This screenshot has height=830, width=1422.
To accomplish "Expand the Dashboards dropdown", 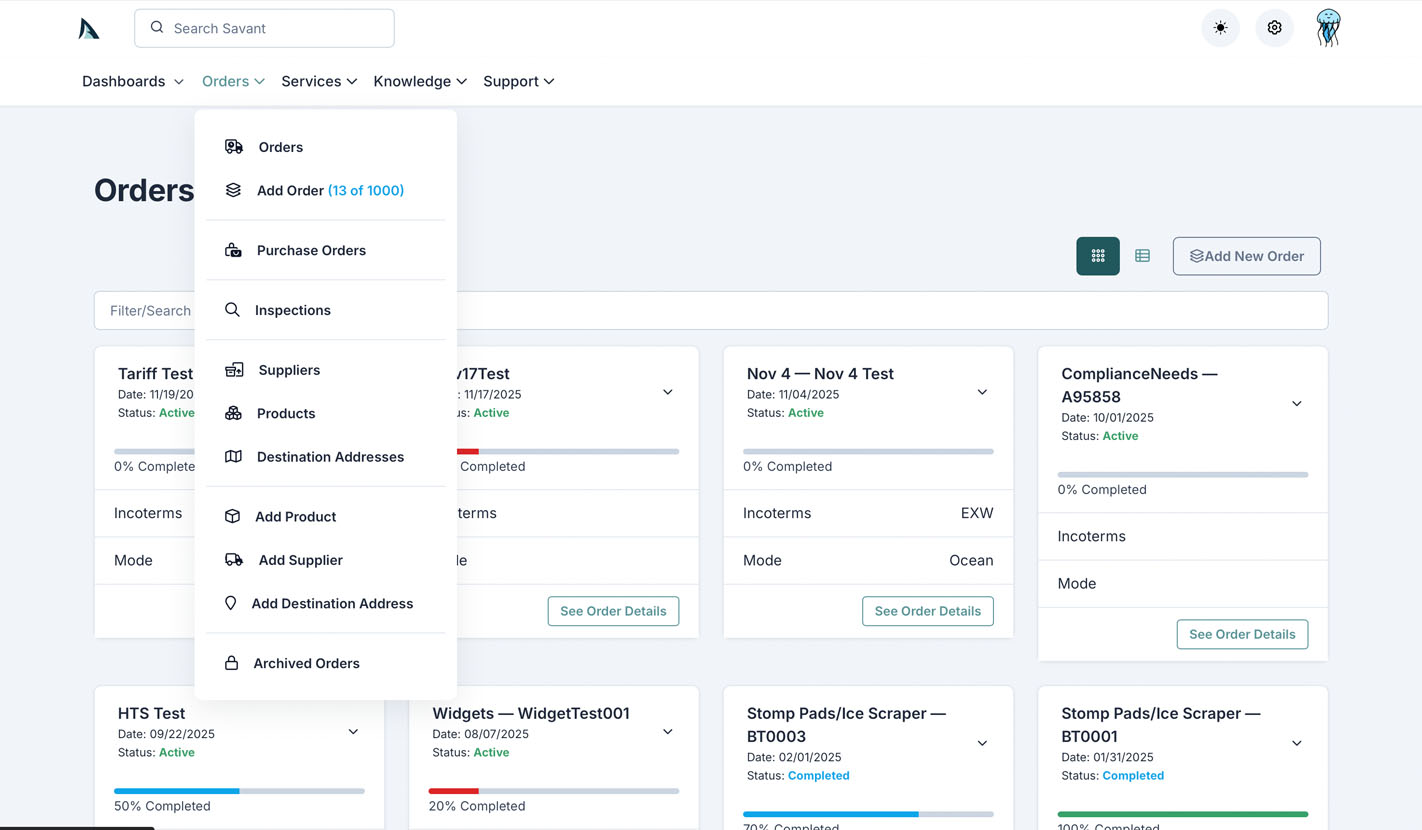I will (x=132, y=81).
